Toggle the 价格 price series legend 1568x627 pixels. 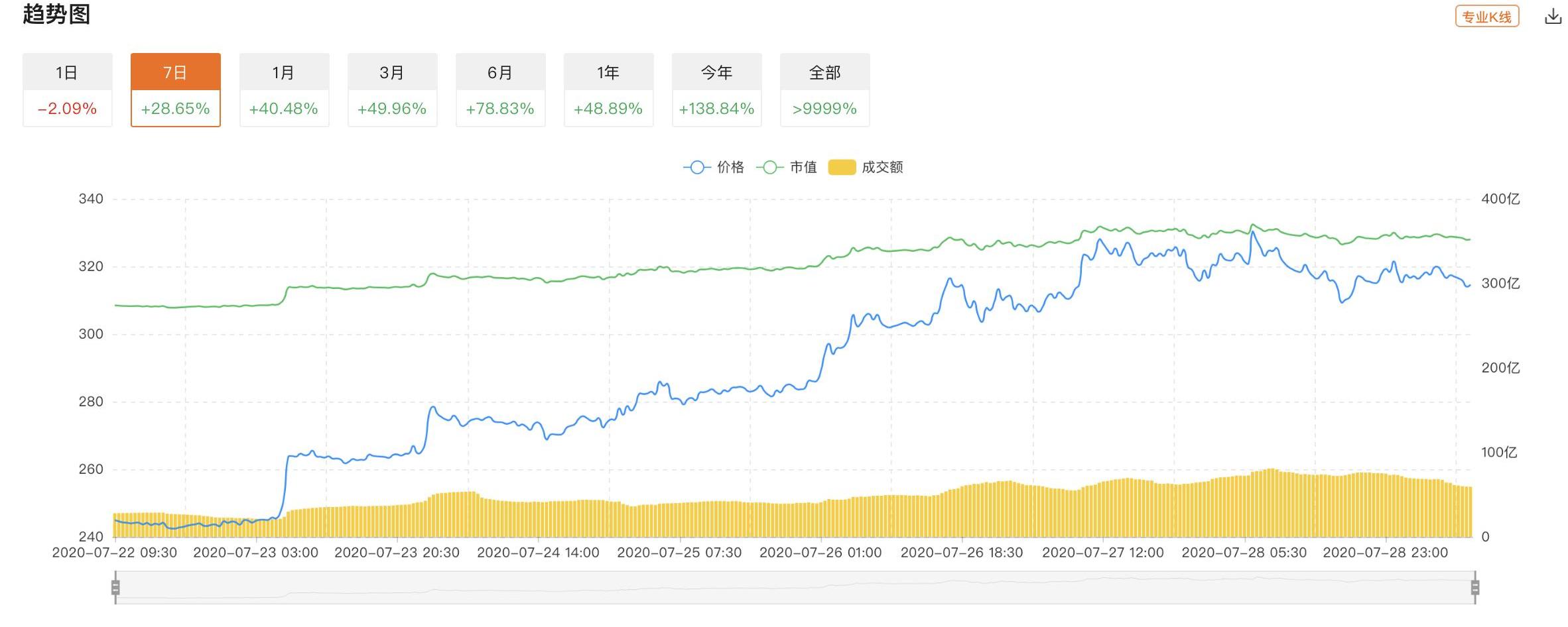tap(730, 168)
